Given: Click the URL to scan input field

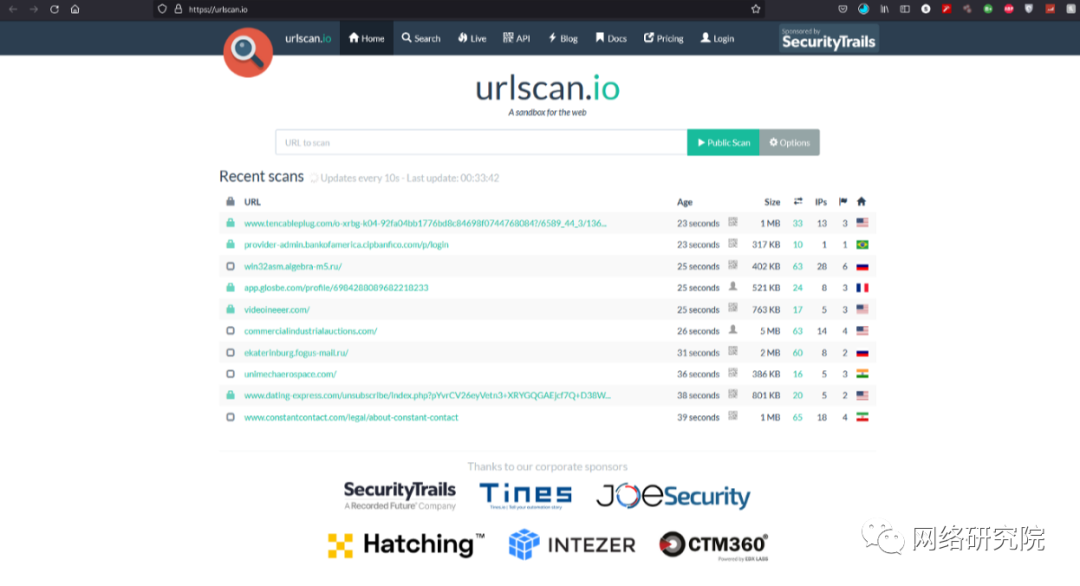Looking at the screenshot, I should (481, 143).
